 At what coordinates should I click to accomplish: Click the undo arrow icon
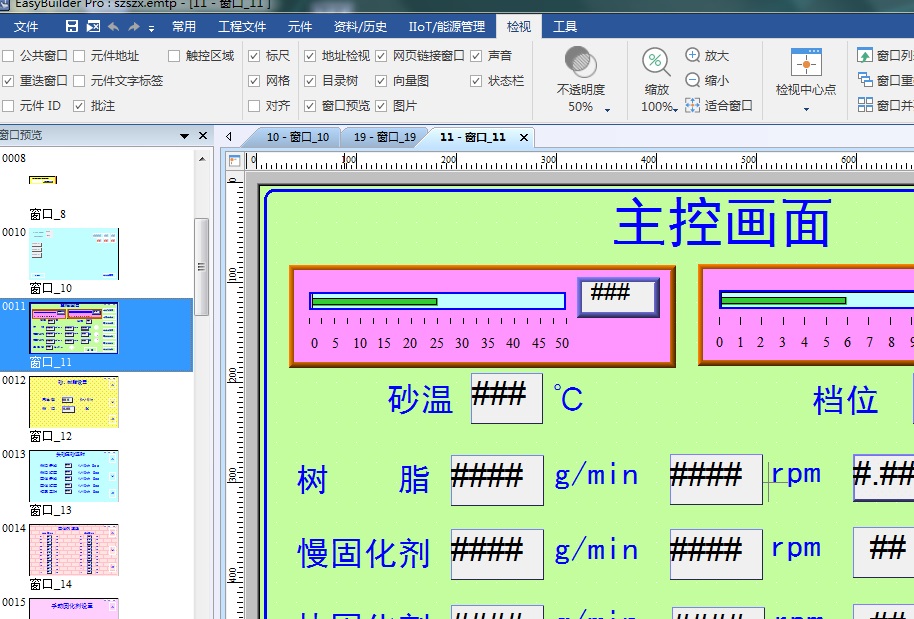point(113,27)
